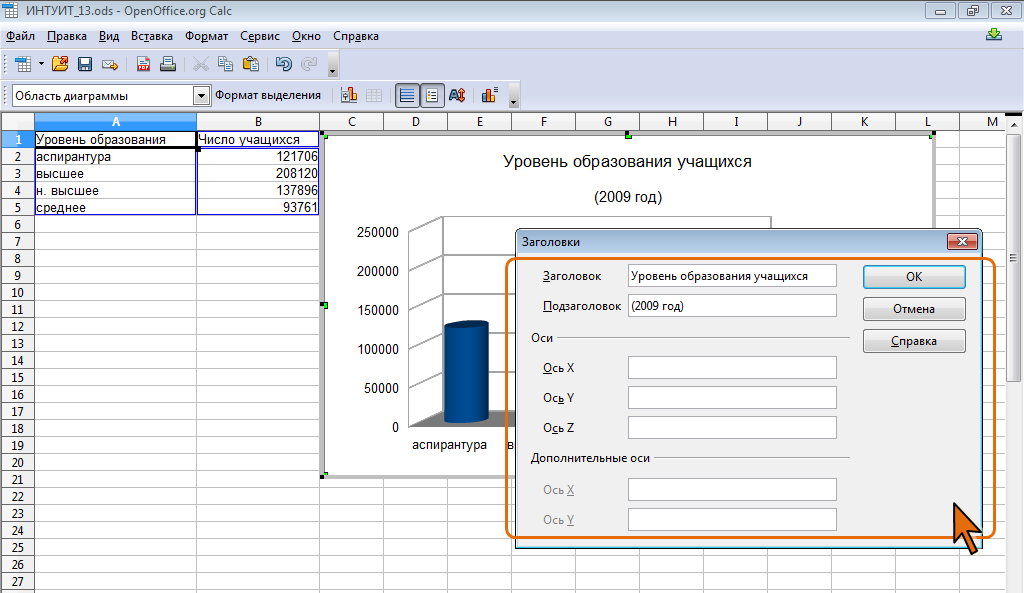Click the Ось Y input field under Оси
Image resolution: width=1024 pixels, height=593 pixels.
pyautogui.click(x=732, y=398)
